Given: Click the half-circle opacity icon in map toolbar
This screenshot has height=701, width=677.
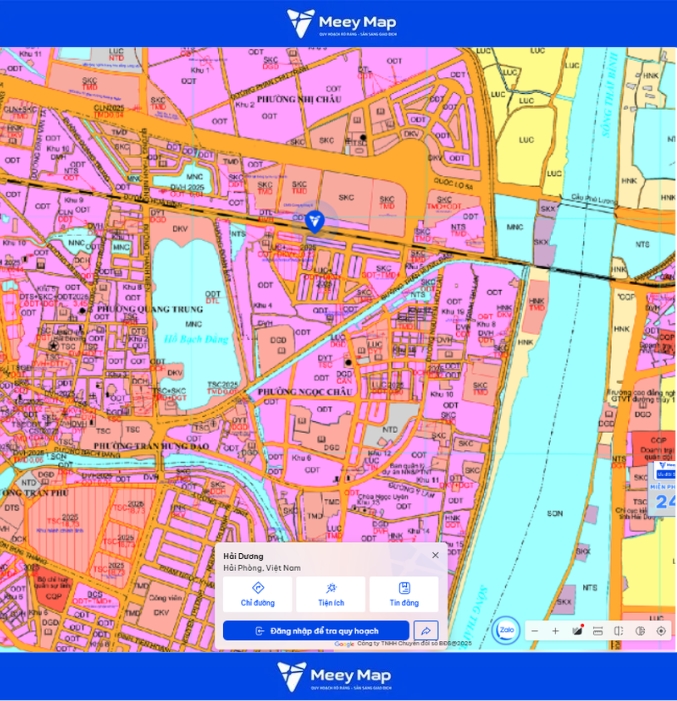Looking at the screenshot, I should (640, 631).
